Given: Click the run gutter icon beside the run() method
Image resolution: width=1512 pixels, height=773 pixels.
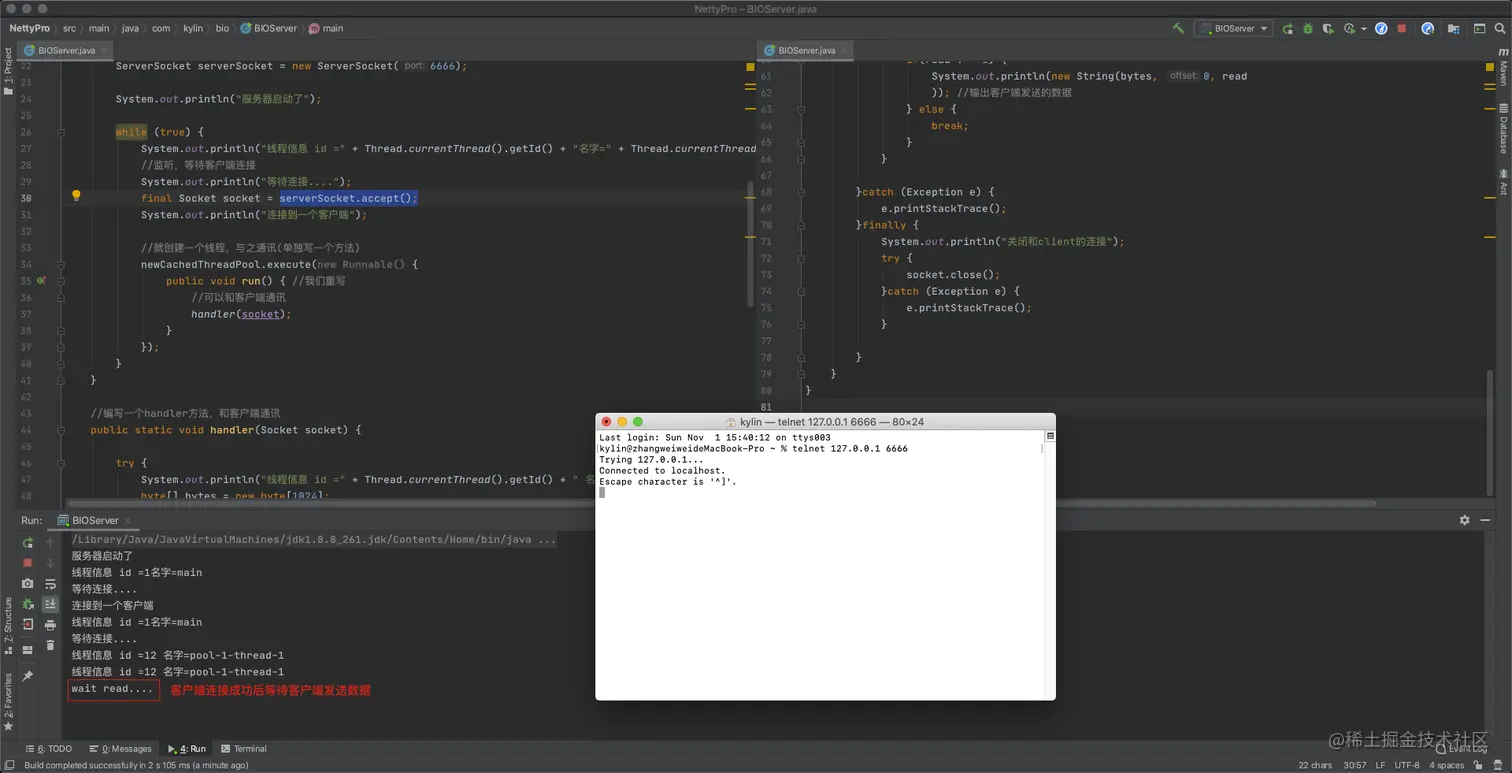Looking at the screenshot, I should click(40, 281).
